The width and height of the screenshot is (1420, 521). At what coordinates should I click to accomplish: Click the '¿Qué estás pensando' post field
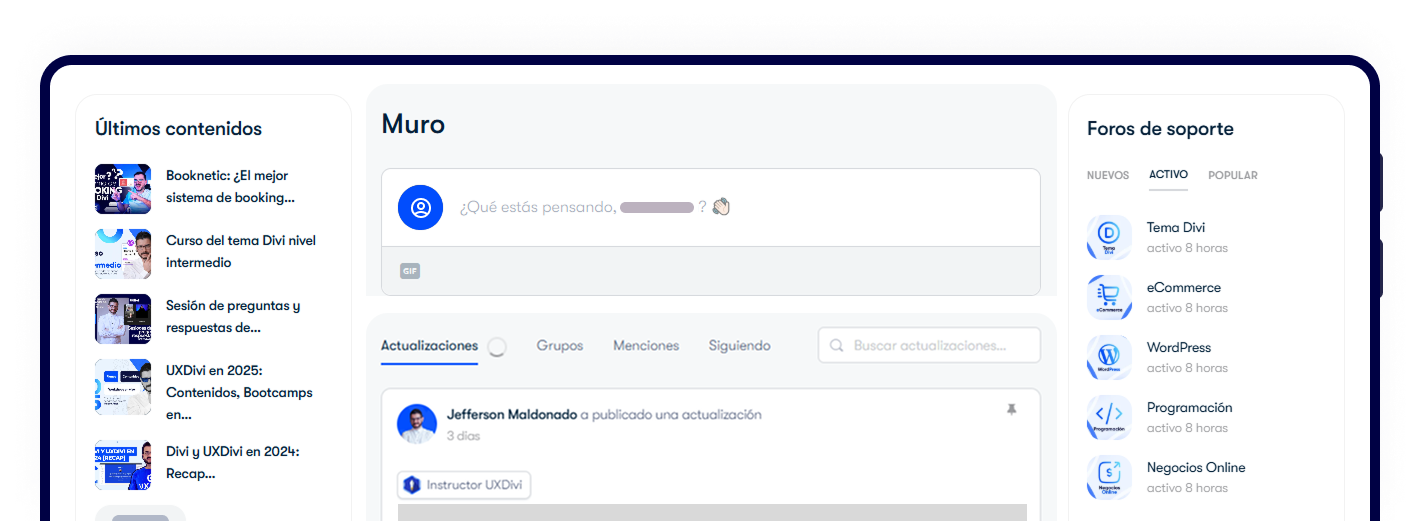coord(711,207)
